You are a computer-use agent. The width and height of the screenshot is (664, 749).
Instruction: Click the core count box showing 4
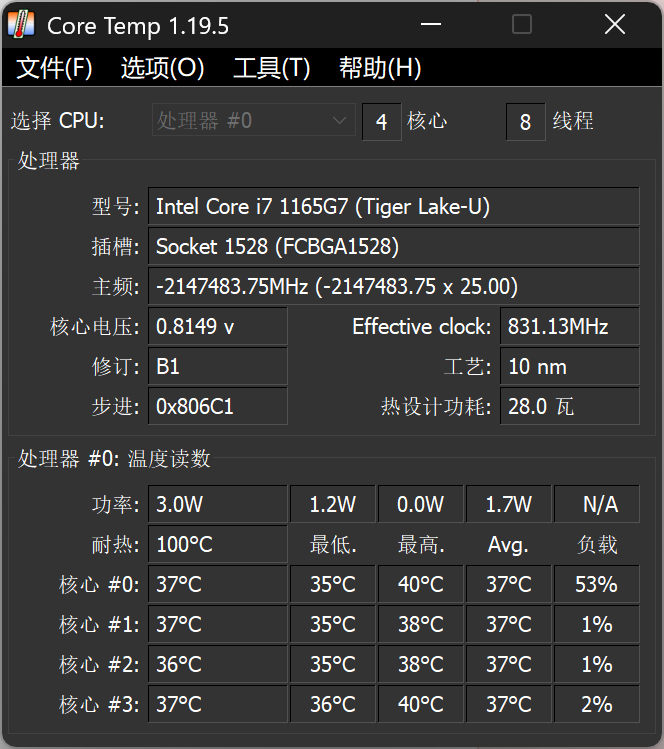(x=381, y=122)
